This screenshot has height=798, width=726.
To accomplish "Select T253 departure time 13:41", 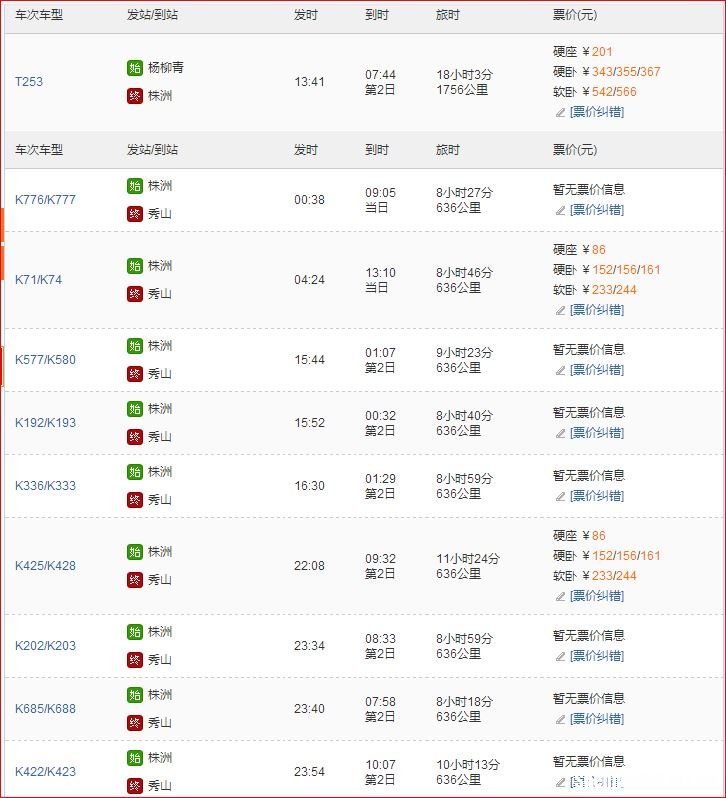I will pos(309,81).
